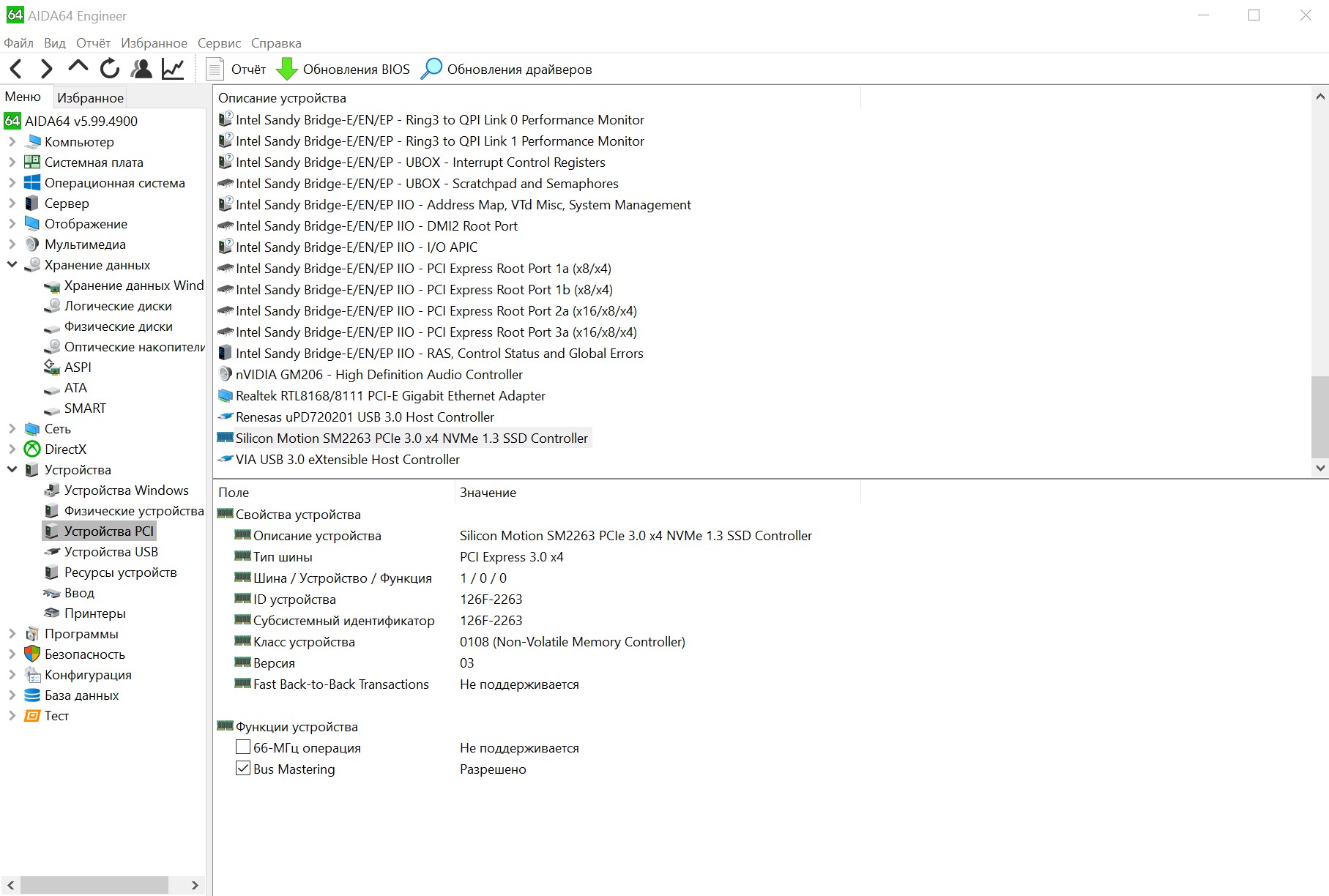The height and width of the screenshot is (896, 1329).
Task: Select Устройства USB in the tree
Action: coord(111,552)
